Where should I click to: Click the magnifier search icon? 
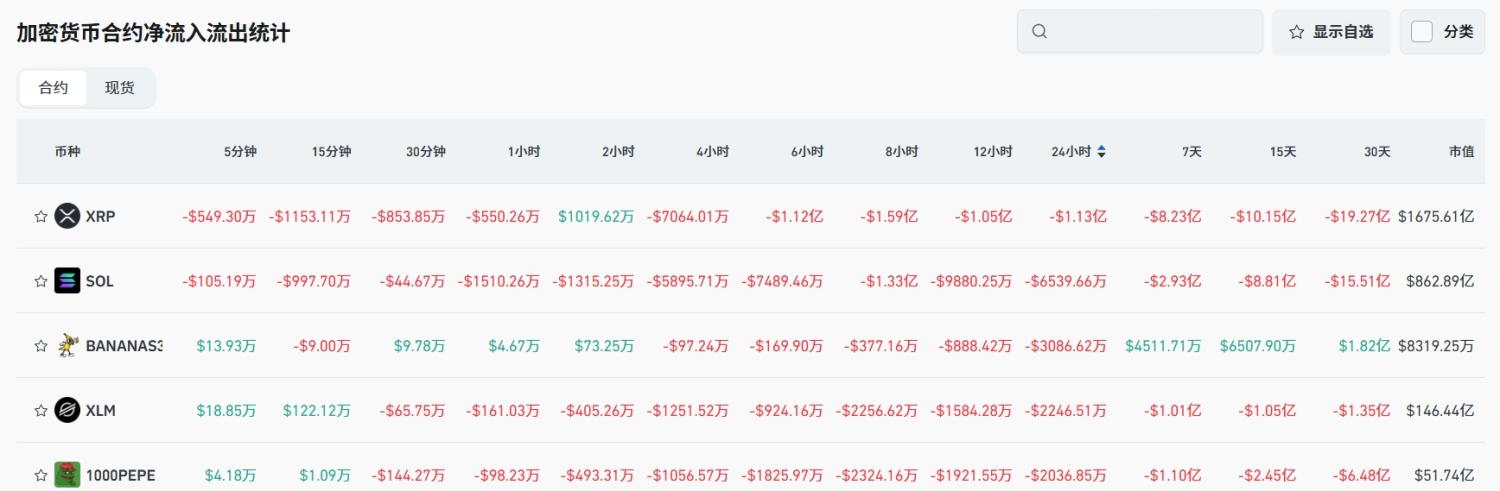point(1039,32)
